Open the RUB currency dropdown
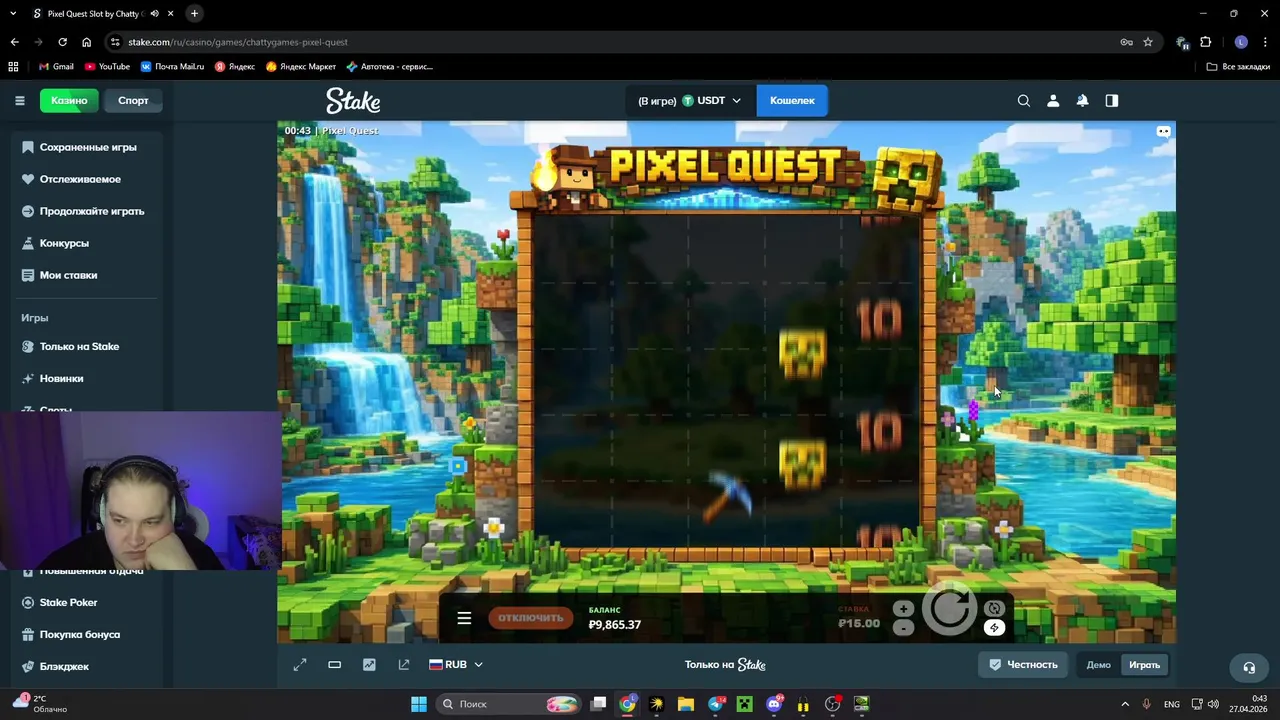Image resolution: width=1280 pixels, height=720 pixels. tap(456, 665)
